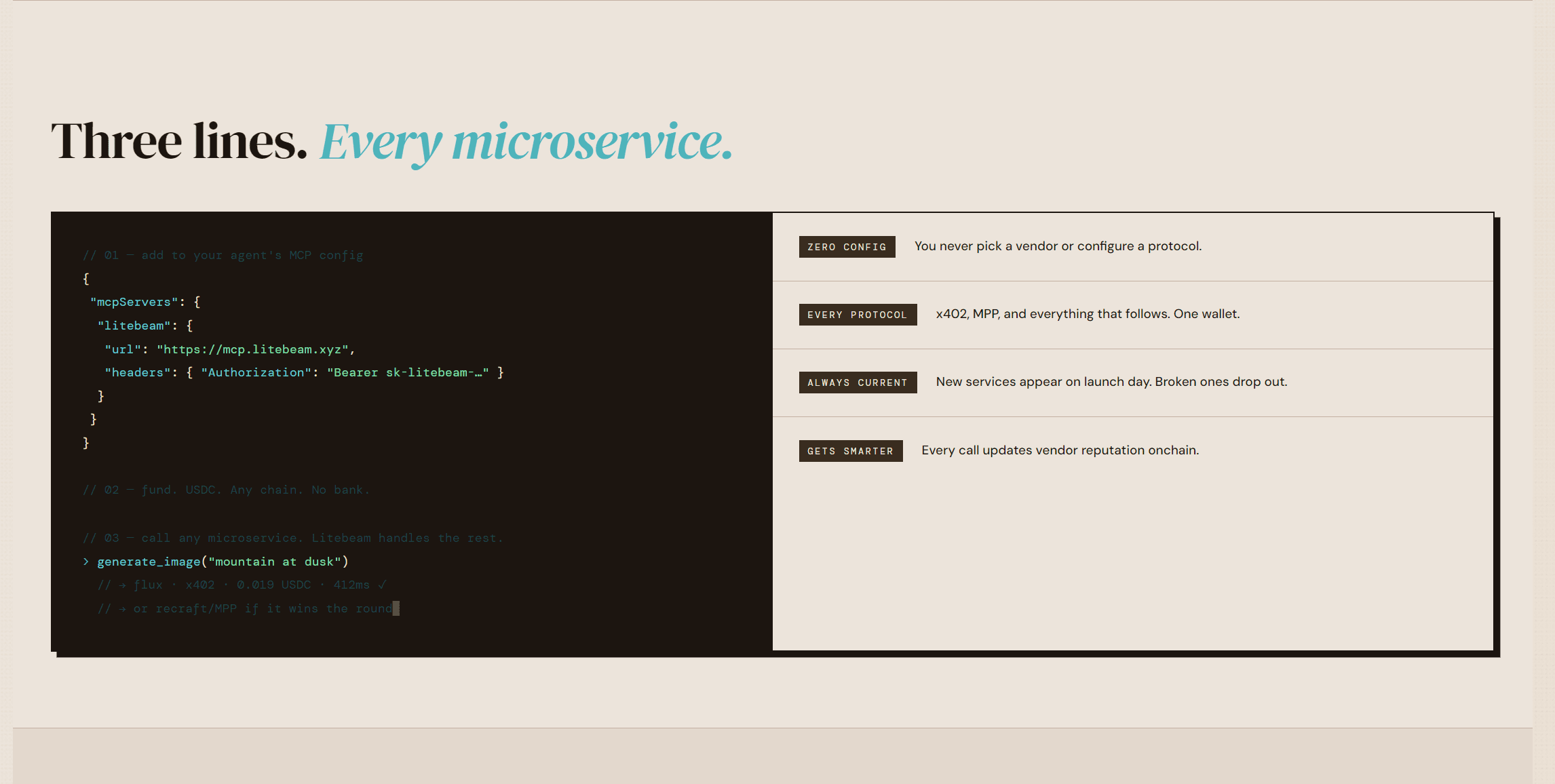Click the '// 03 — call any microservice' comment

pos(293,538)
